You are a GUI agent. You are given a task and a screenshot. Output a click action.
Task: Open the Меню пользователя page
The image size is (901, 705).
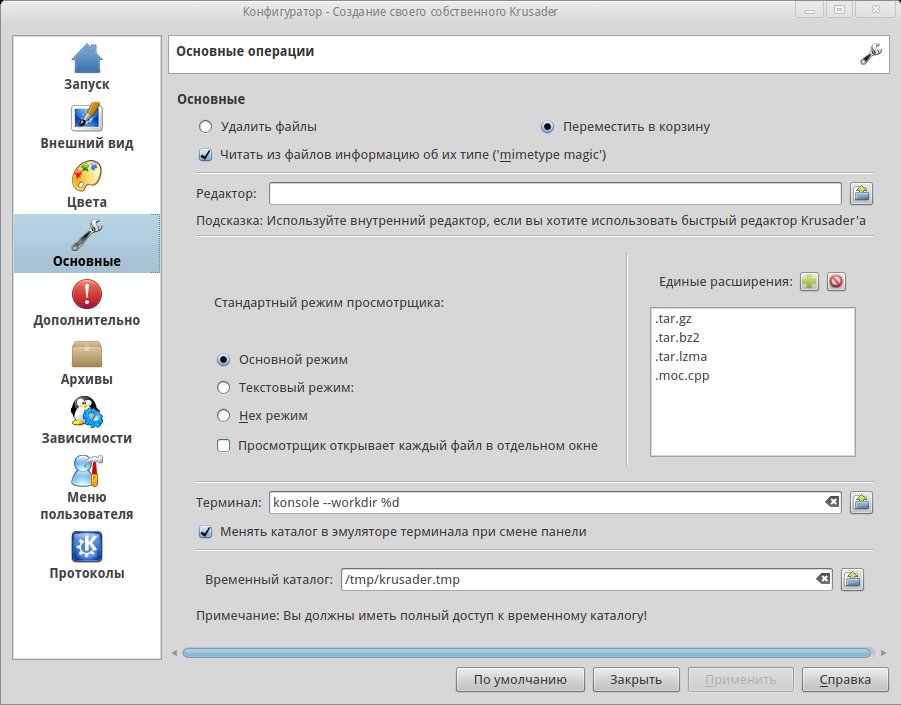87,487
